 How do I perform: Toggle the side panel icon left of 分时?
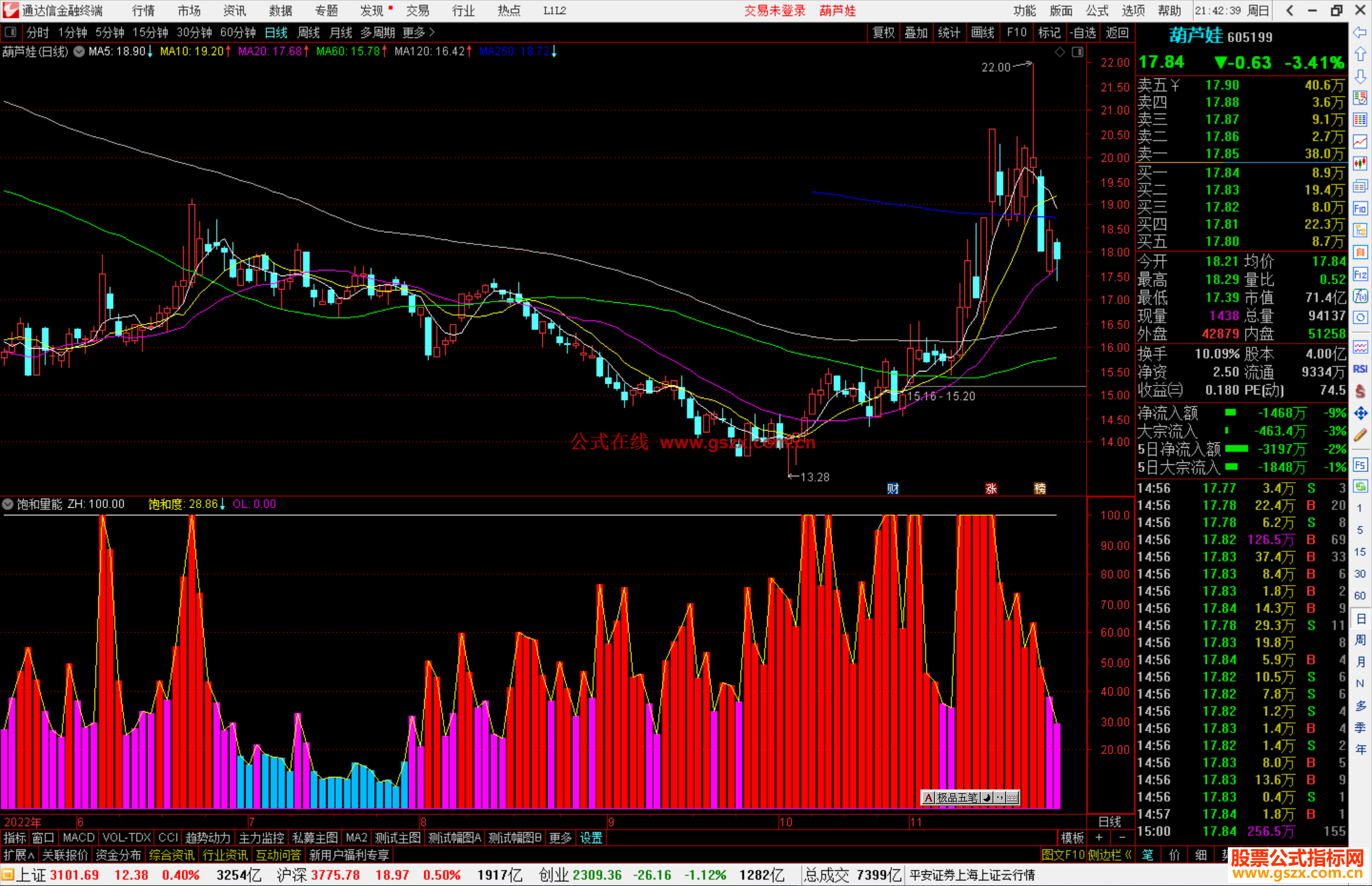[11, 32]
